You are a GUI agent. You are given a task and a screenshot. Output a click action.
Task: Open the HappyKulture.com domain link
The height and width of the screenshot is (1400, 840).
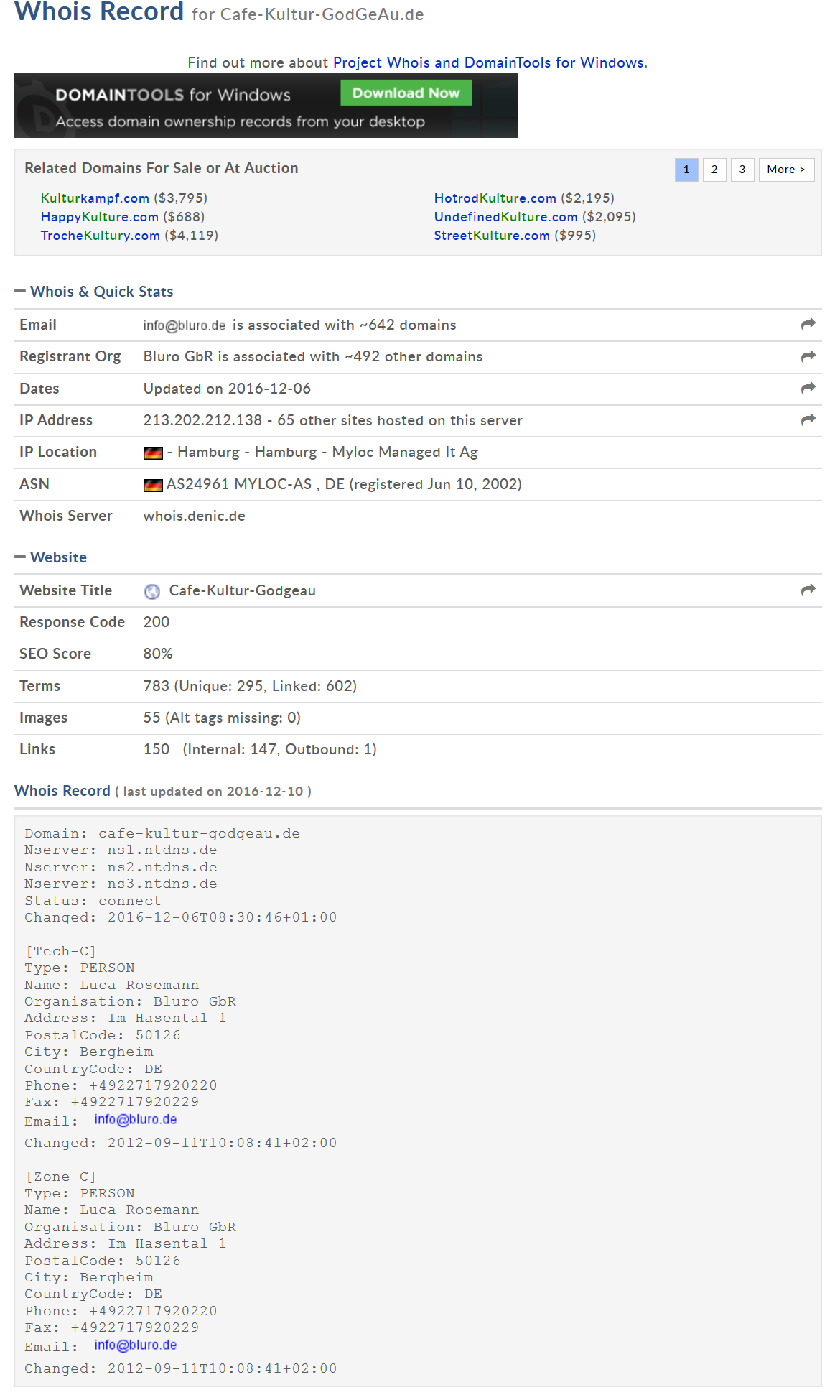[x=99, y=217]
